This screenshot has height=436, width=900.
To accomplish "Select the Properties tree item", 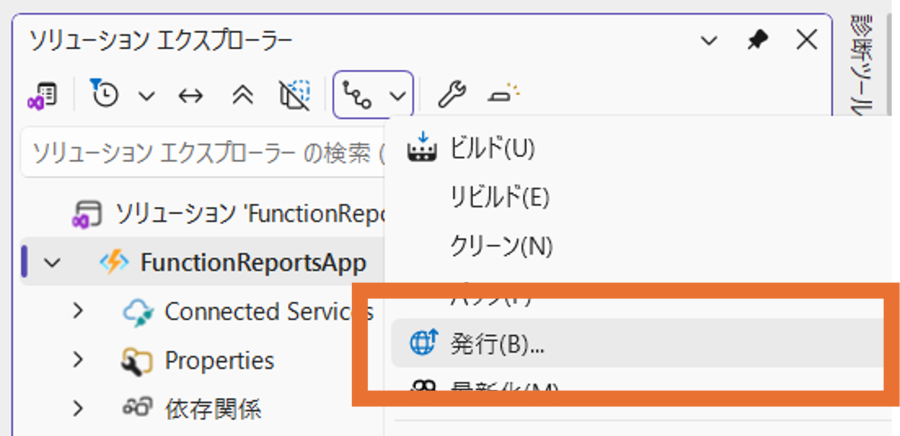I will click(219, 361).
